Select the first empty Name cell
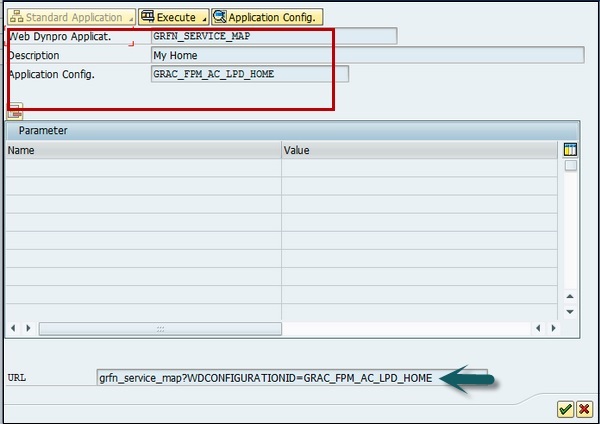 tap(143, 168)
